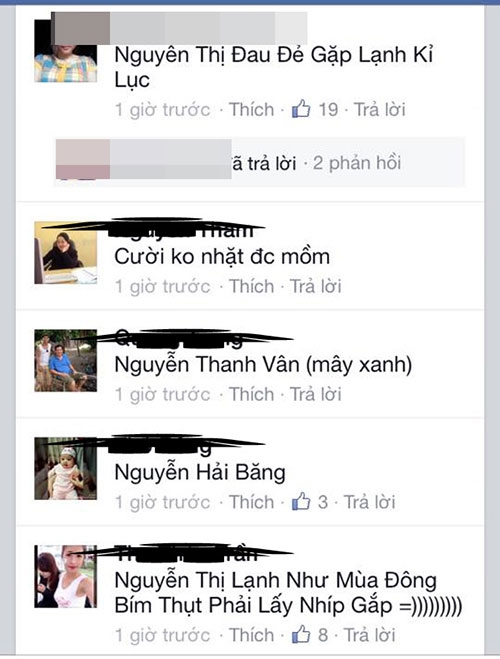Like the 'Nguyễn Thanh Vân (mây xanh)' comment

click(x=251, y=394)
